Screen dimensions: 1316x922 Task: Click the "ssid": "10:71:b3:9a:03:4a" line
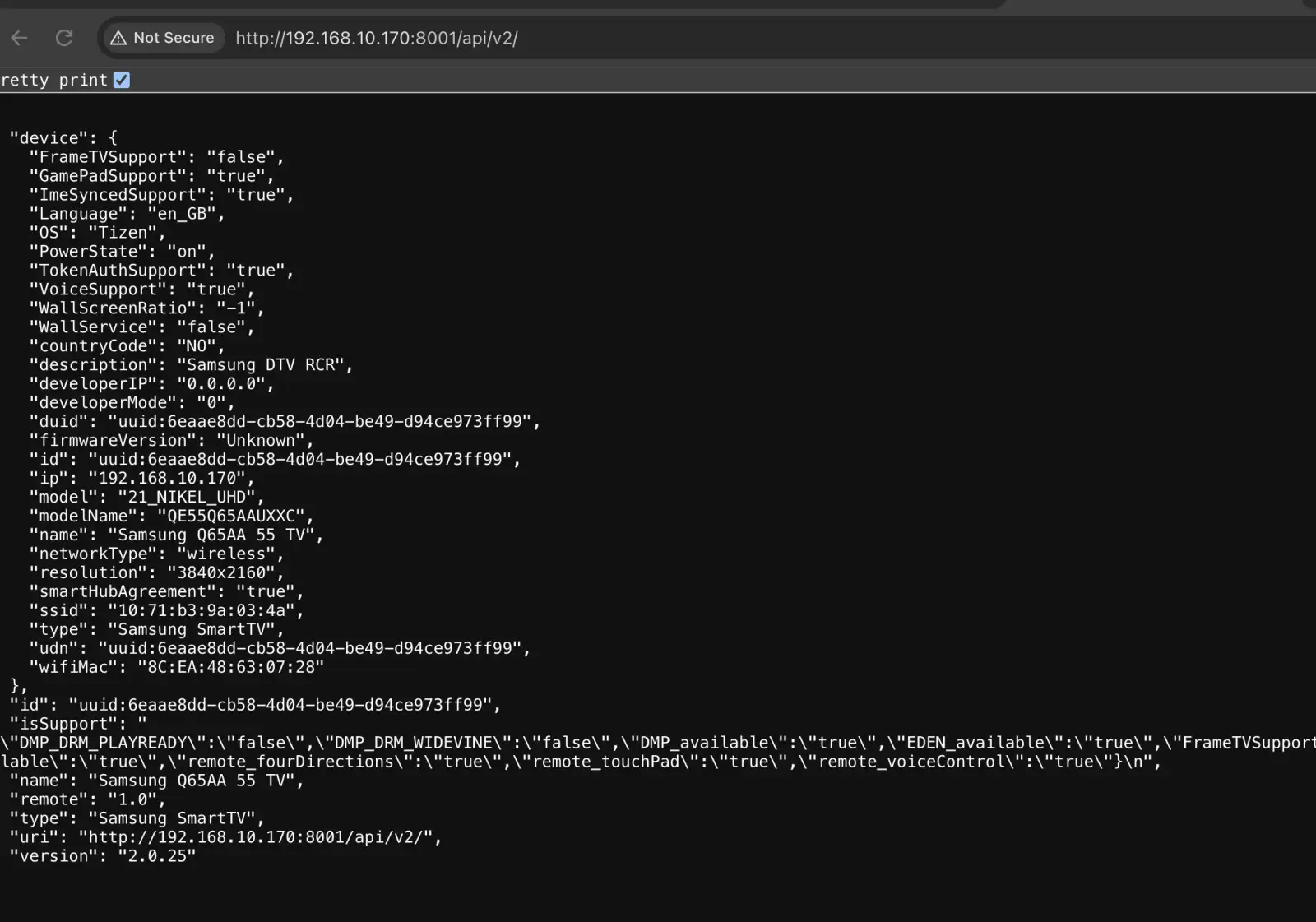click(167, 611)
